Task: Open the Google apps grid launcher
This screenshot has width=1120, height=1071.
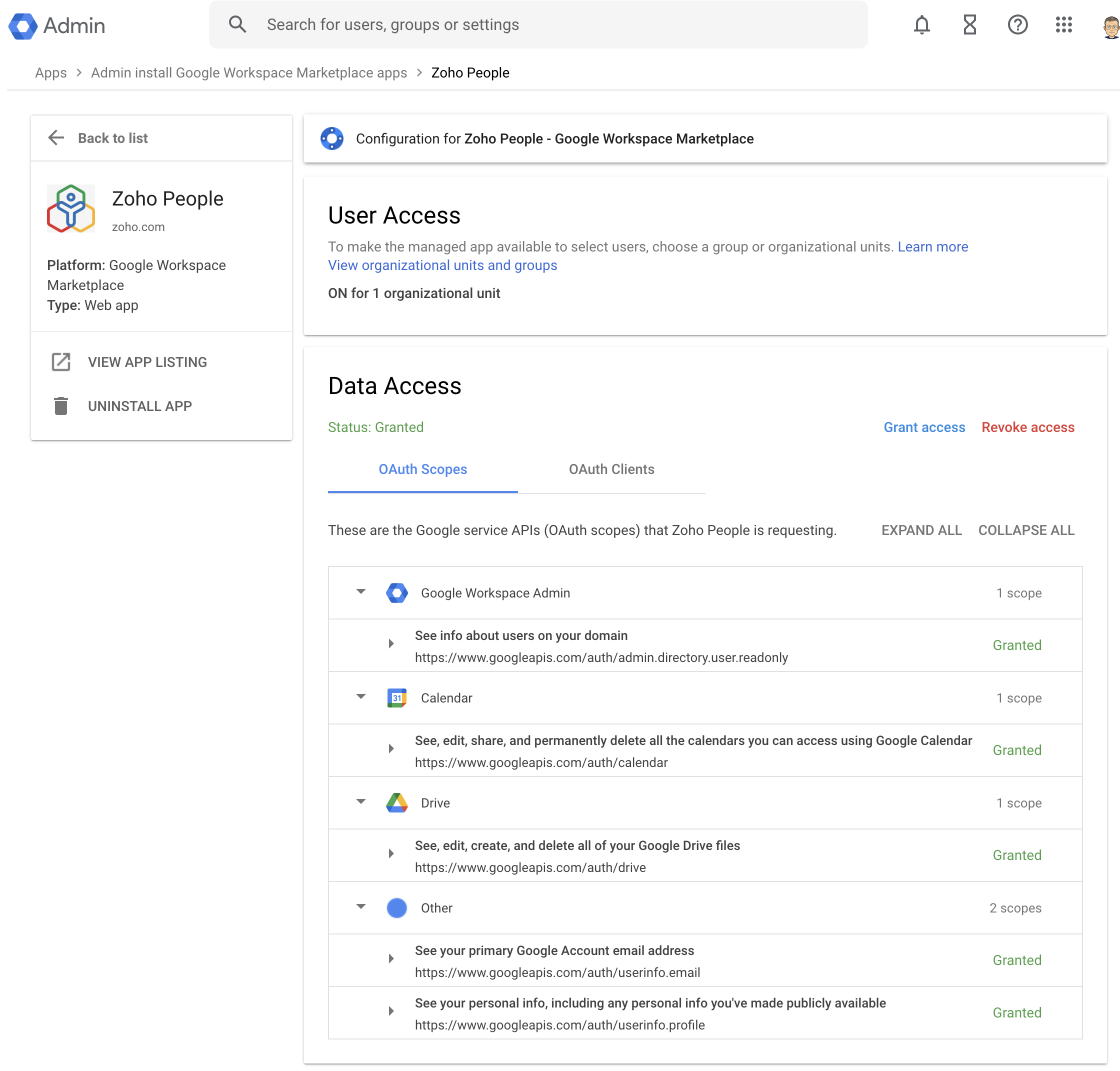Action: pyautogui.click(x=1063, y=24)
